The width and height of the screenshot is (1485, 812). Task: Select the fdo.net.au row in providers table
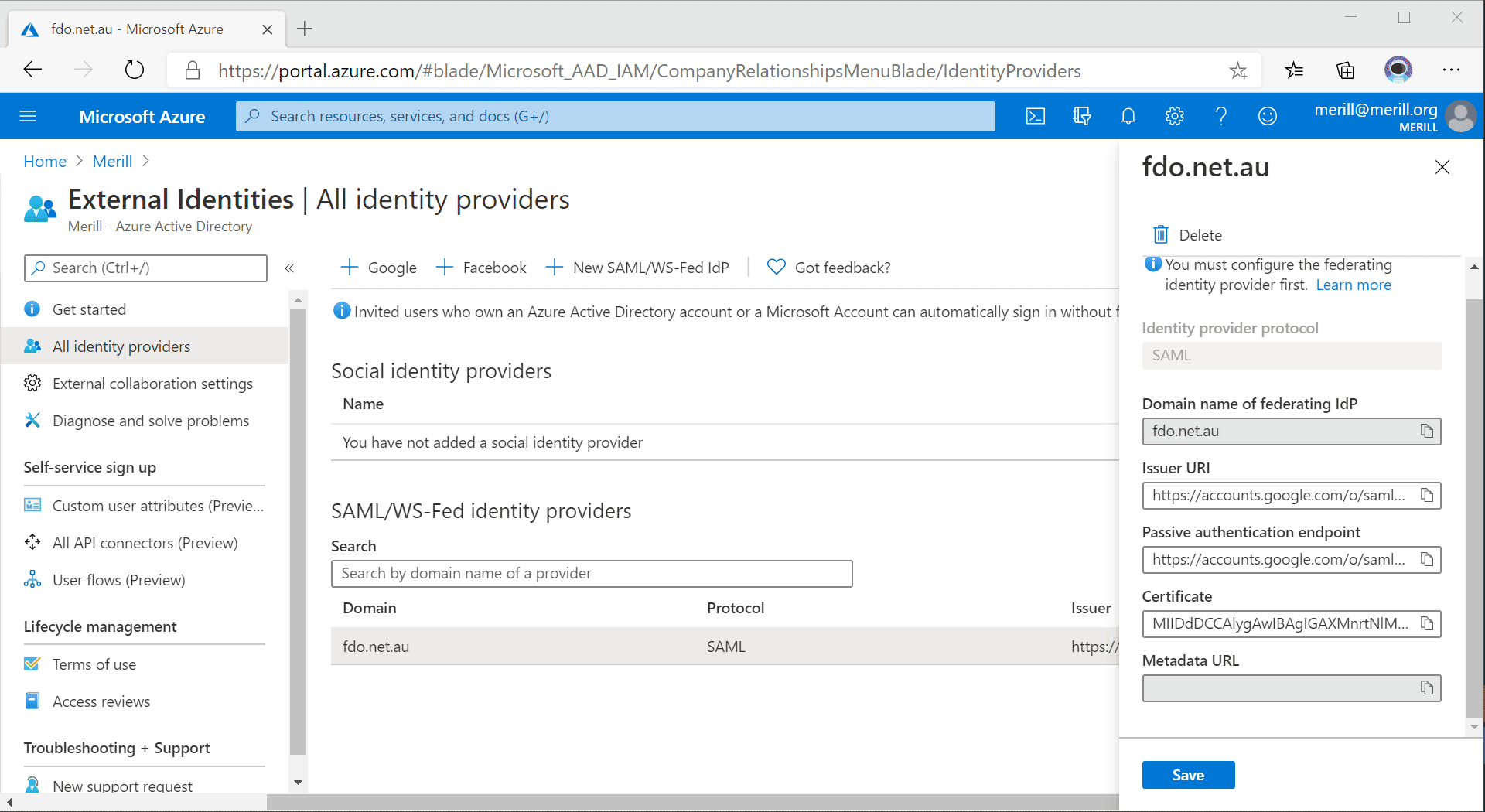click(725, 647)
